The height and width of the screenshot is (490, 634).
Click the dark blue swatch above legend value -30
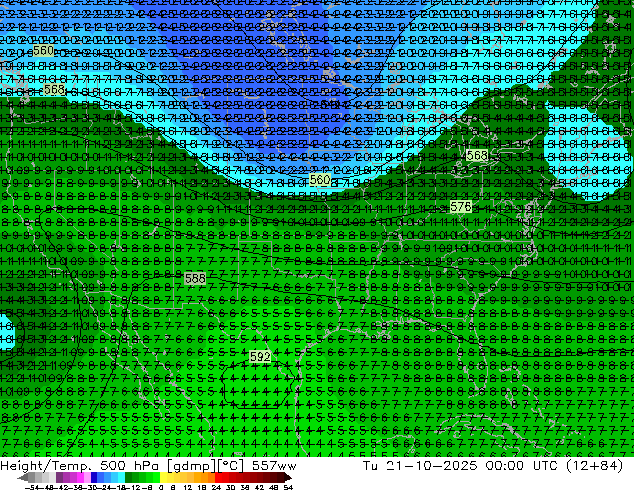94,477
